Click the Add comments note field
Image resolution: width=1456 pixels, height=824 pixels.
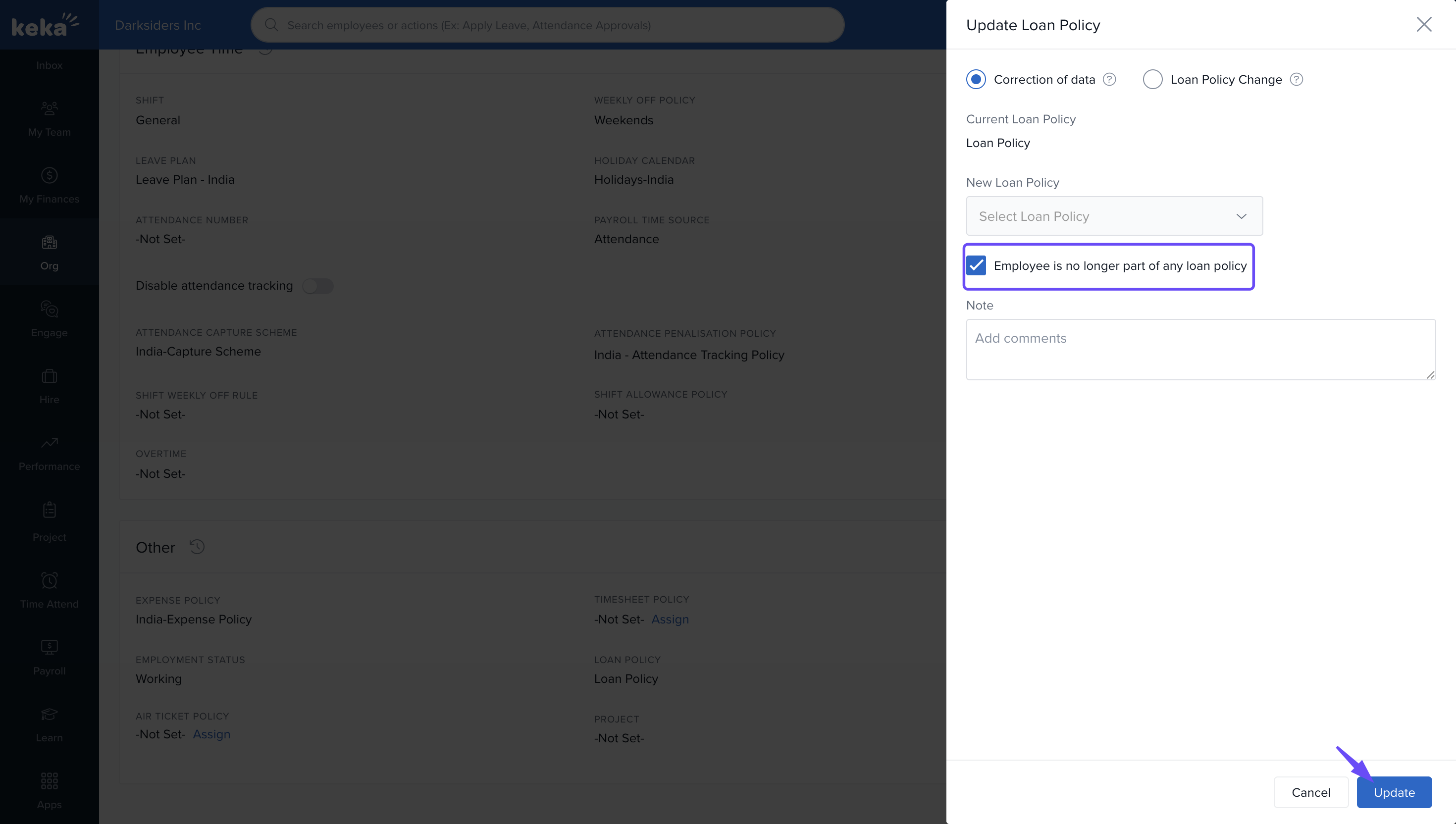[x=1199, y=349]
